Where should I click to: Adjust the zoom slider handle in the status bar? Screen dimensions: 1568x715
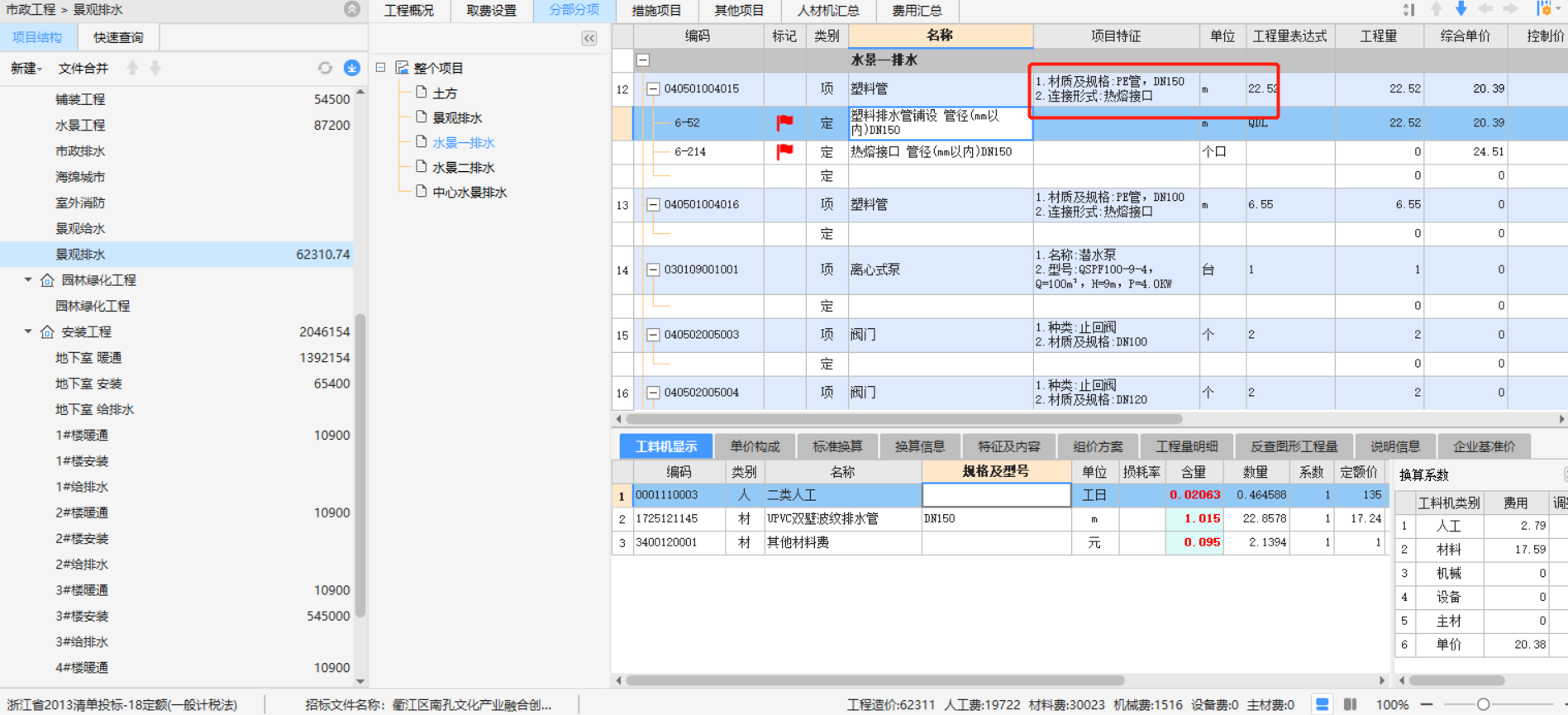click(1484, 704)
